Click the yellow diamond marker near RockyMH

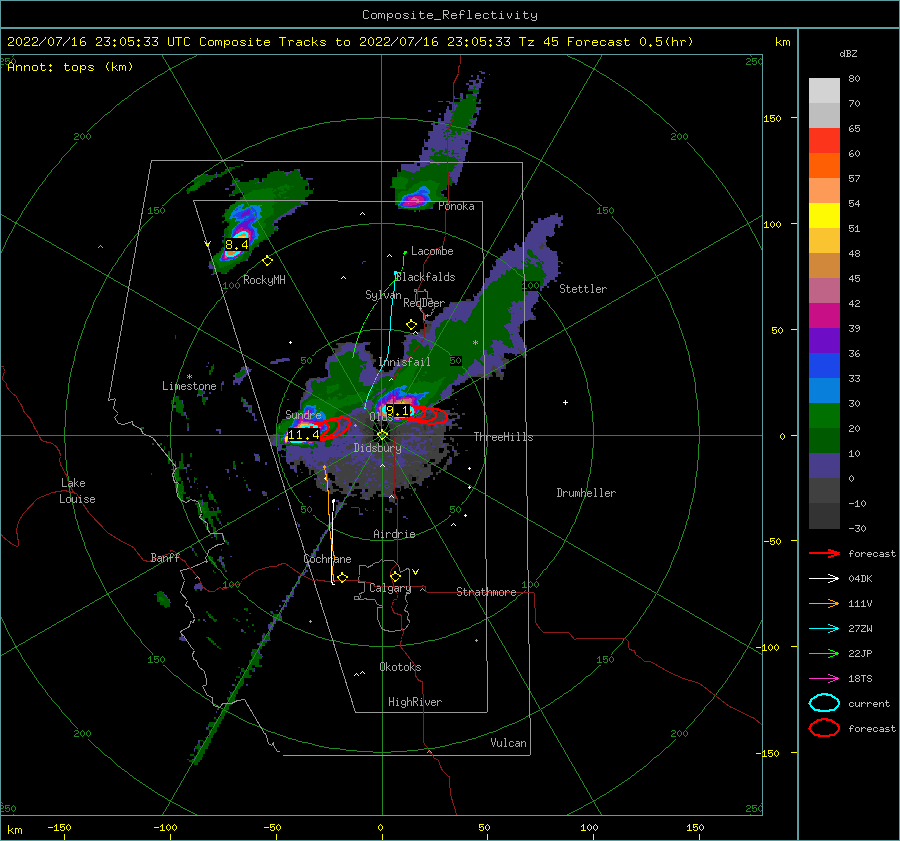[x=267, y=261]
